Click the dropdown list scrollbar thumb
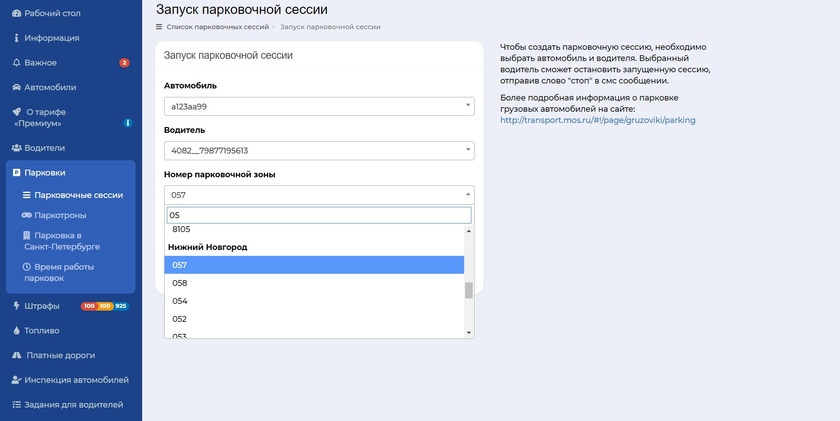 [468, 290]
